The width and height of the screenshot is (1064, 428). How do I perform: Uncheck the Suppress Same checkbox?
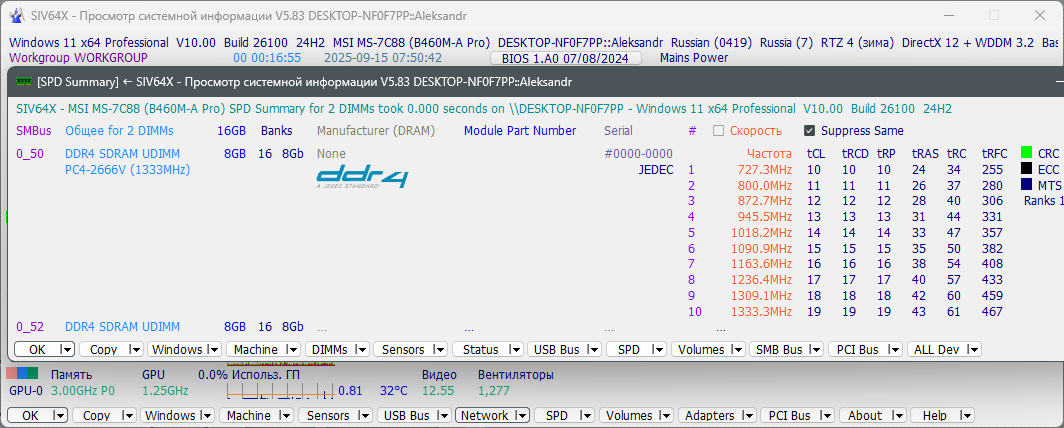809,131
